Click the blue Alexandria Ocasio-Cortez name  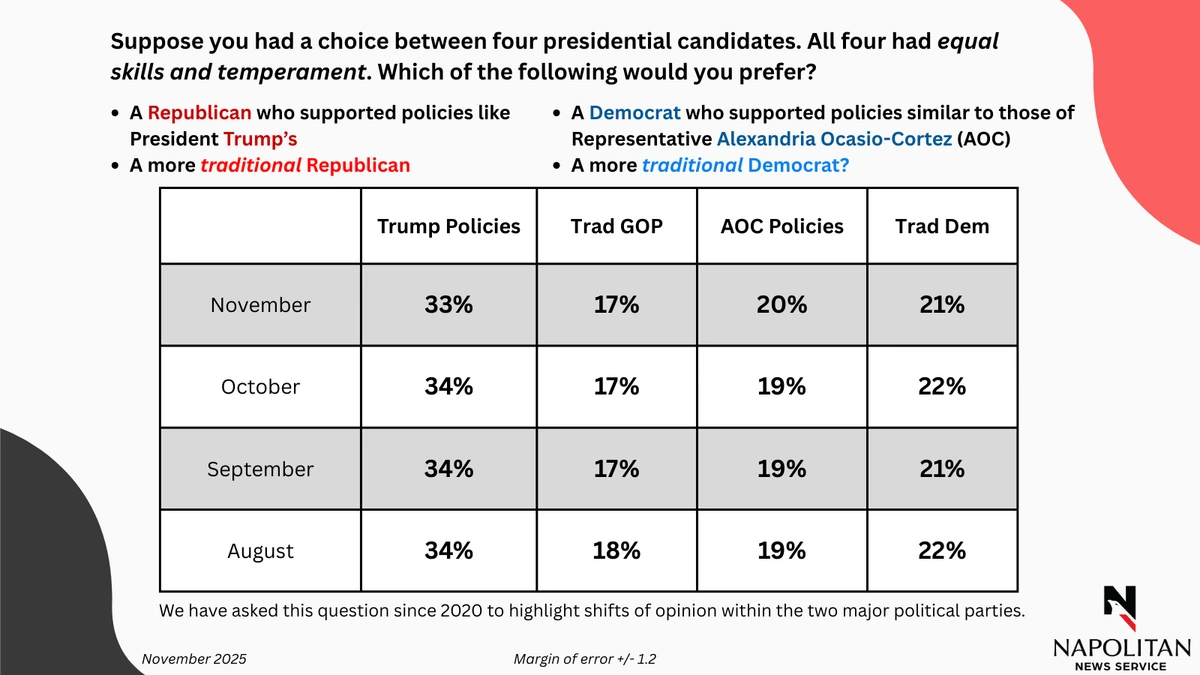coord(834,138)
